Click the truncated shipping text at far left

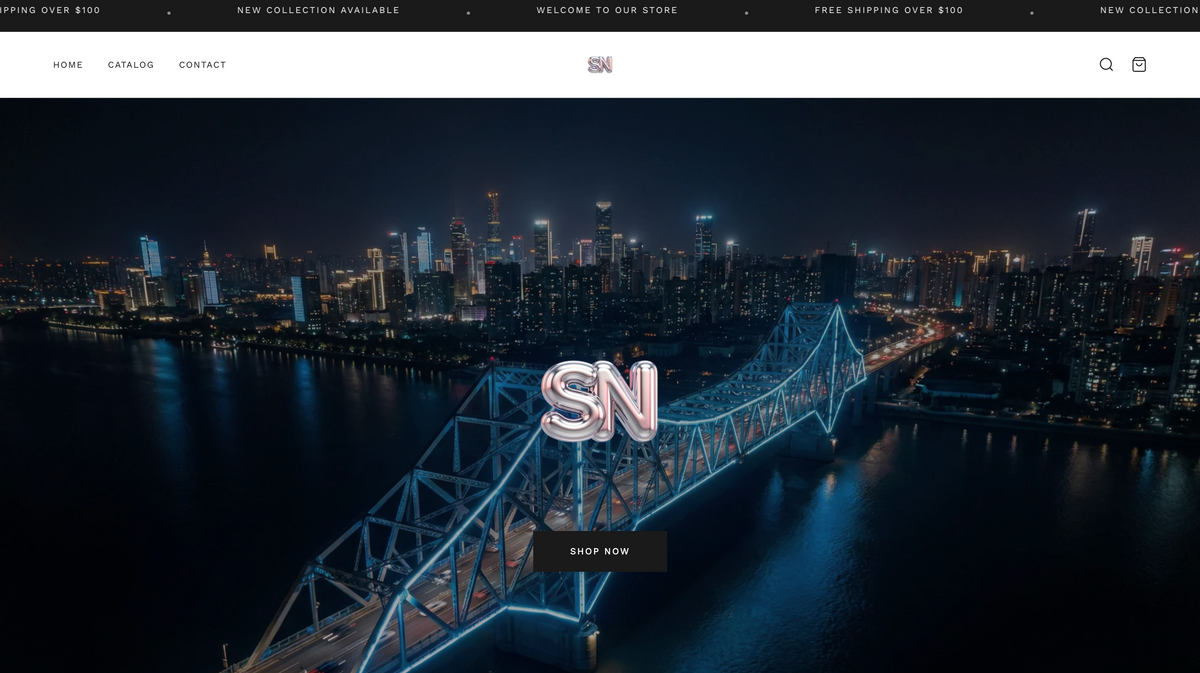(x=50, y=10)
